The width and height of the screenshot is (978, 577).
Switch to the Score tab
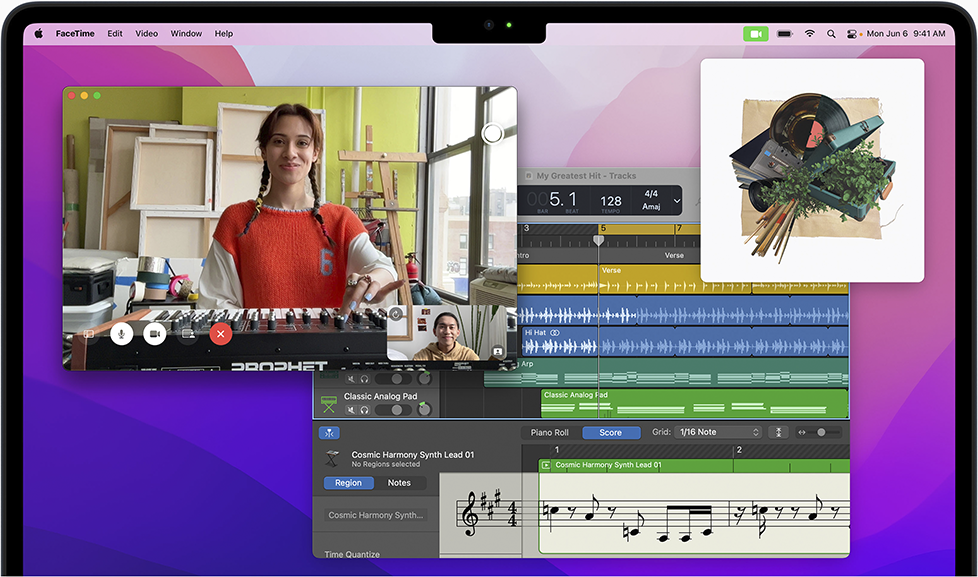[611, 432]
